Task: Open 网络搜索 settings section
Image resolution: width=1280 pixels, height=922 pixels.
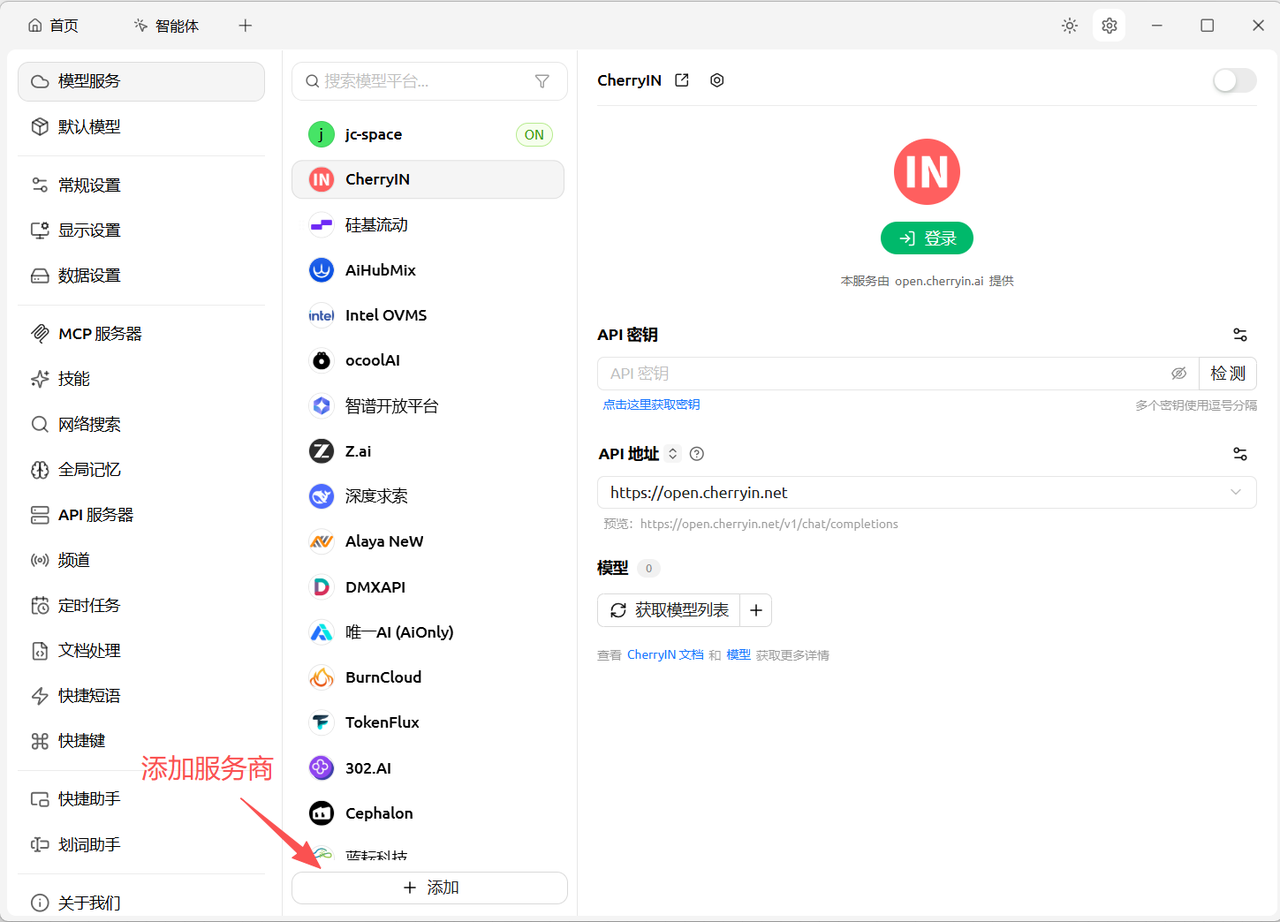Action: (x=141, y=424)
